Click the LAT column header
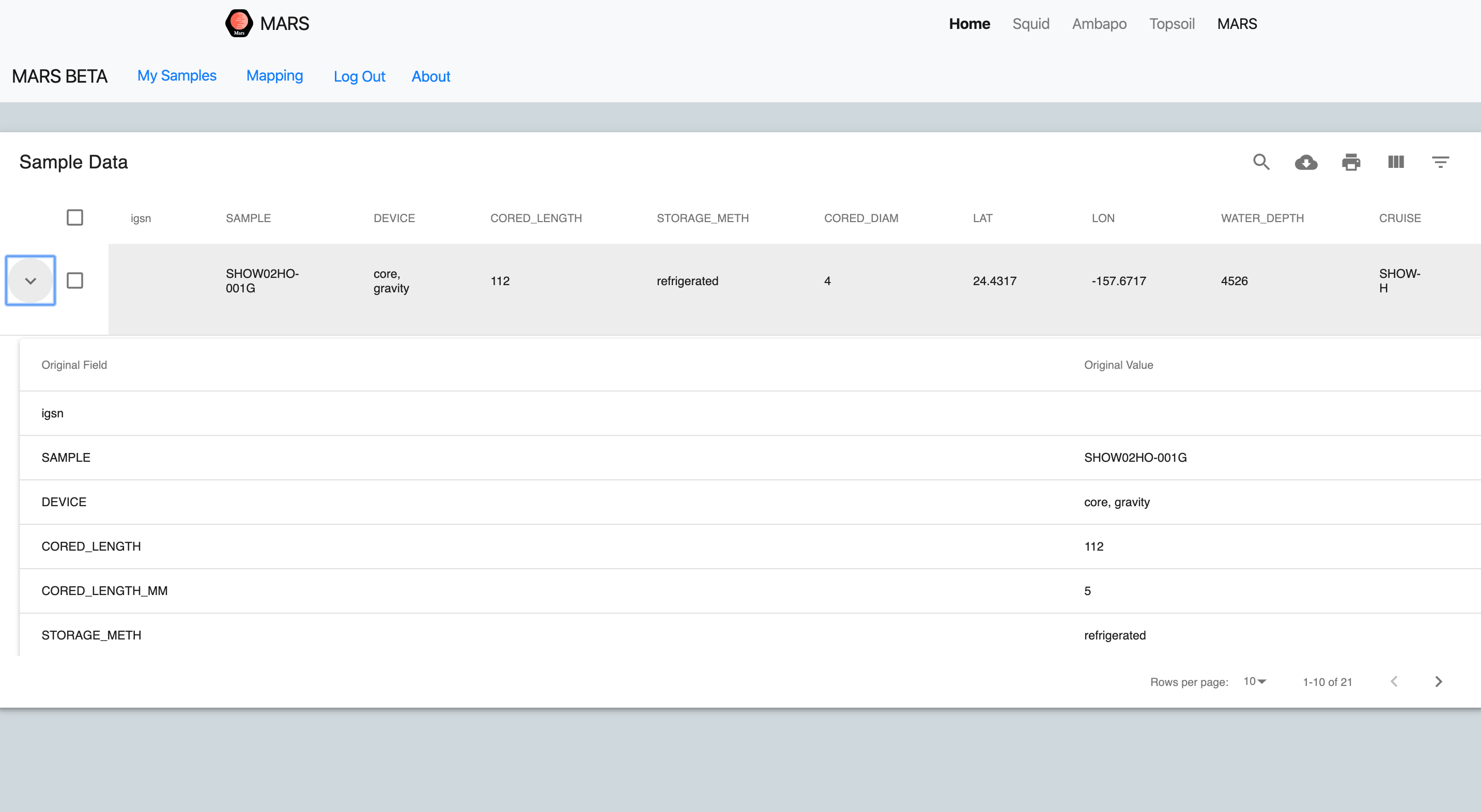 982,218
